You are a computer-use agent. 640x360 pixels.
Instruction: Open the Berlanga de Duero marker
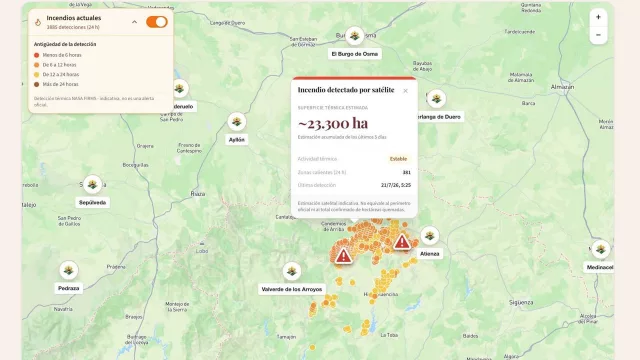(436, 99)
